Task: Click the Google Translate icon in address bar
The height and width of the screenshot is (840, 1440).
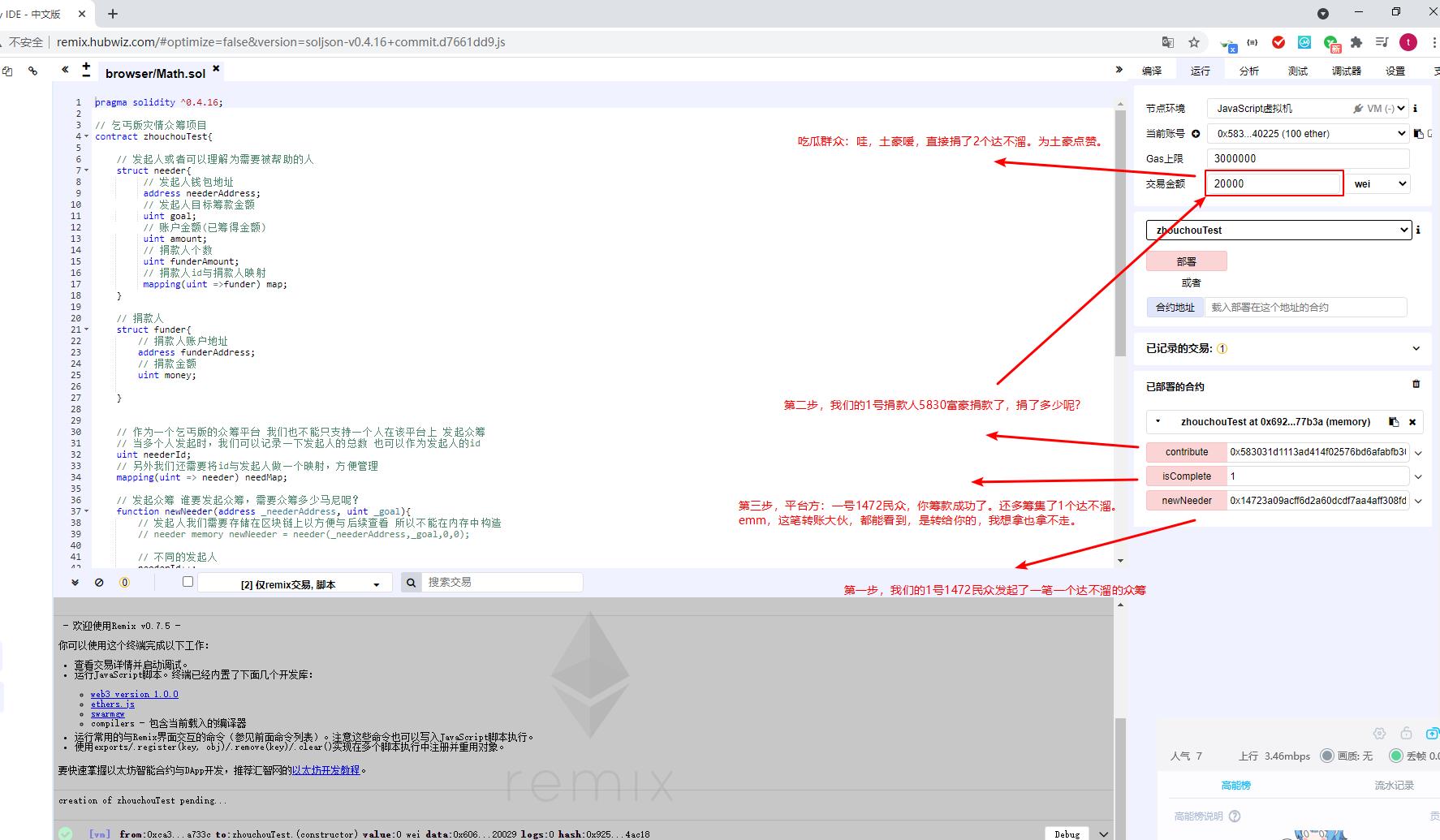Action: click(x=1168, y=42)
